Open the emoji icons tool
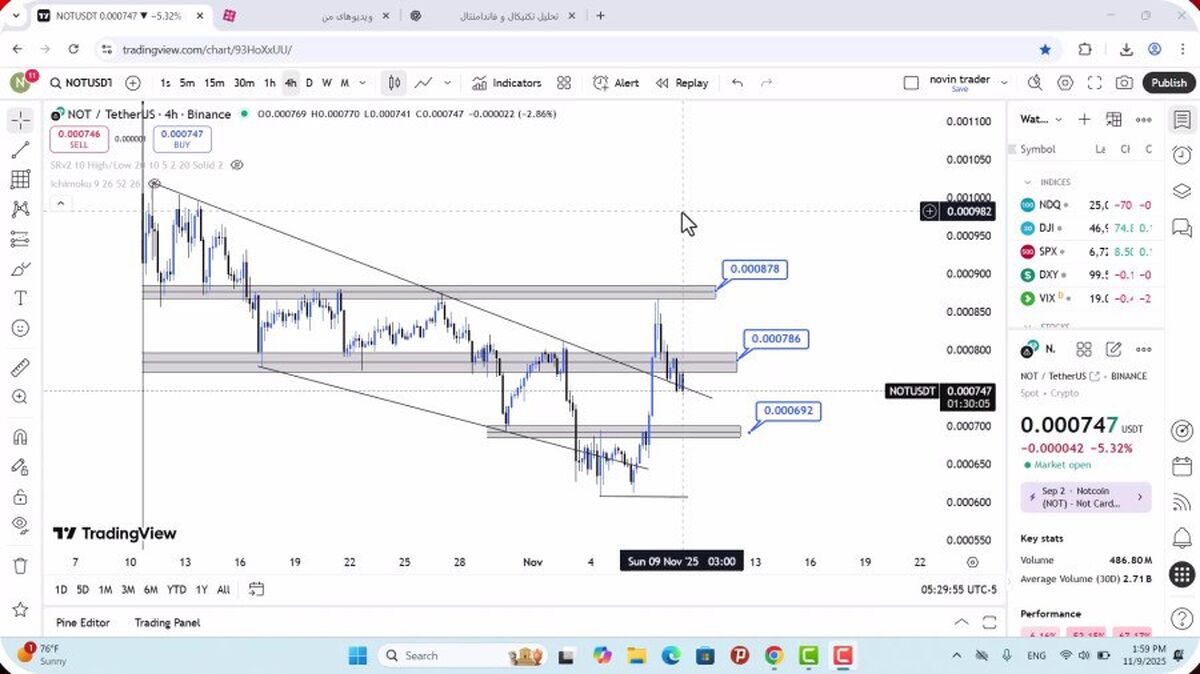1200x674 pixels. click(x=20, y=328)
